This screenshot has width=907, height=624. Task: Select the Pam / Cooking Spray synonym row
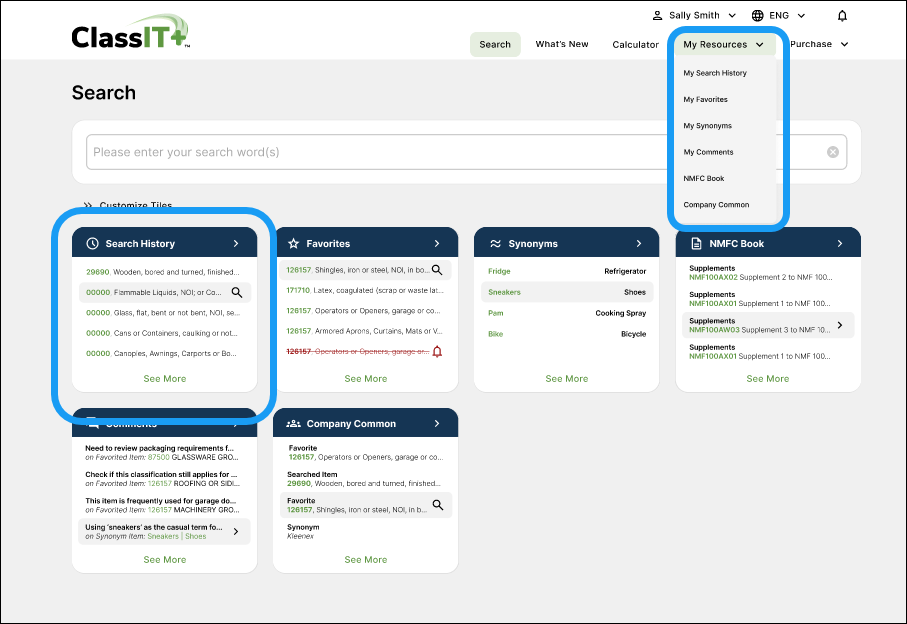567,313
